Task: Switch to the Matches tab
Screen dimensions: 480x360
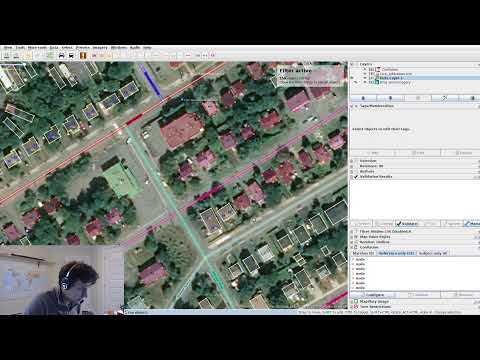Action: coord(363,254)
